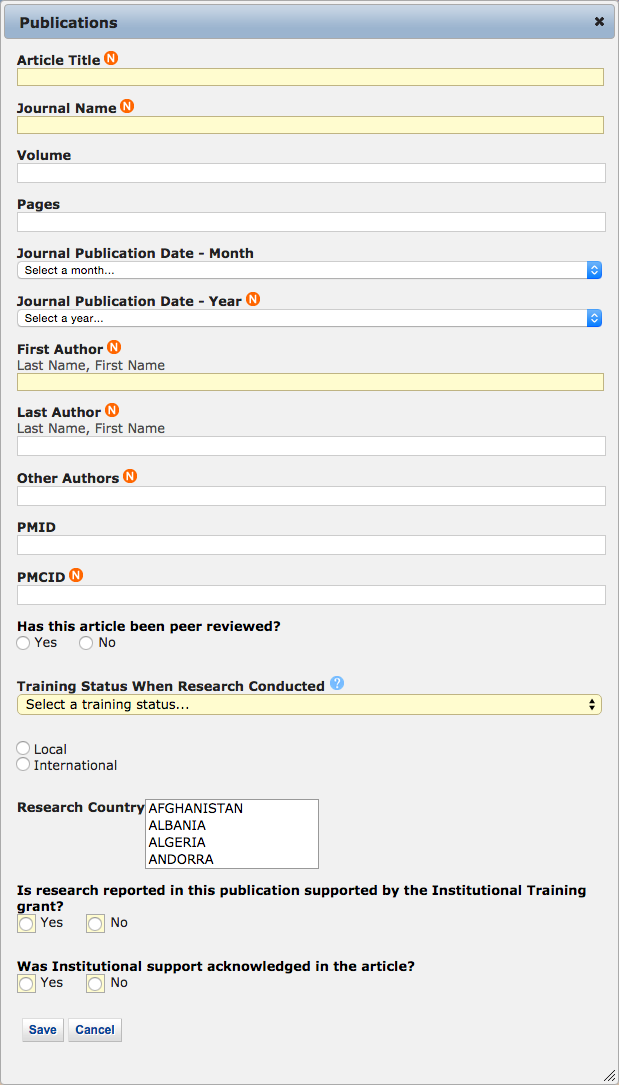Image resolution: width=619 pixels, height=1085 pixels.
Task: Click the N icon next to Other Authors
Action: tap(130, 477)
